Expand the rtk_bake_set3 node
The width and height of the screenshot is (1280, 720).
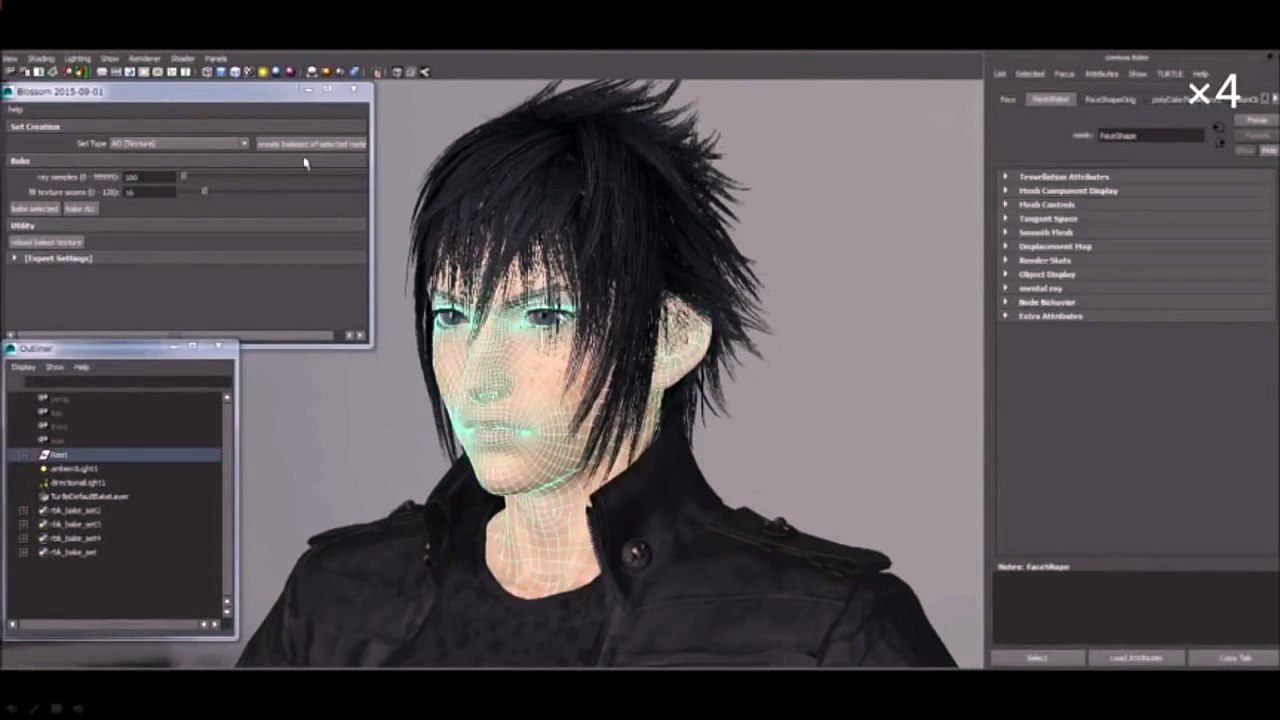point(23,524)
